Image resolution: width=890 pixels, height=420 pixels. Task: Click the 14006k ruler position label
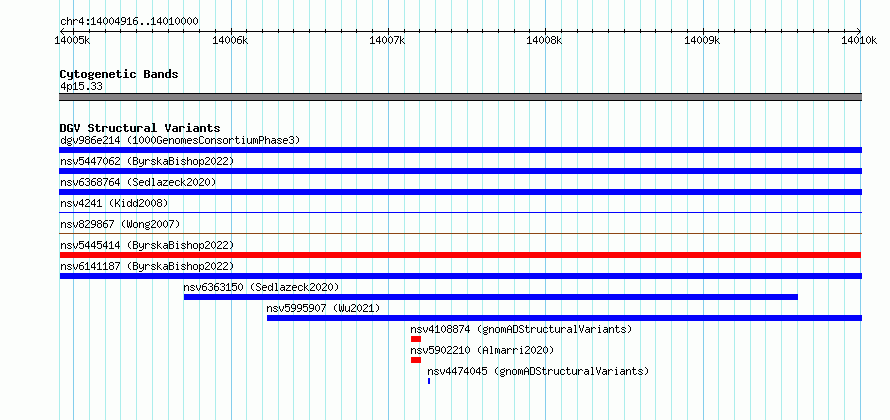231,40
